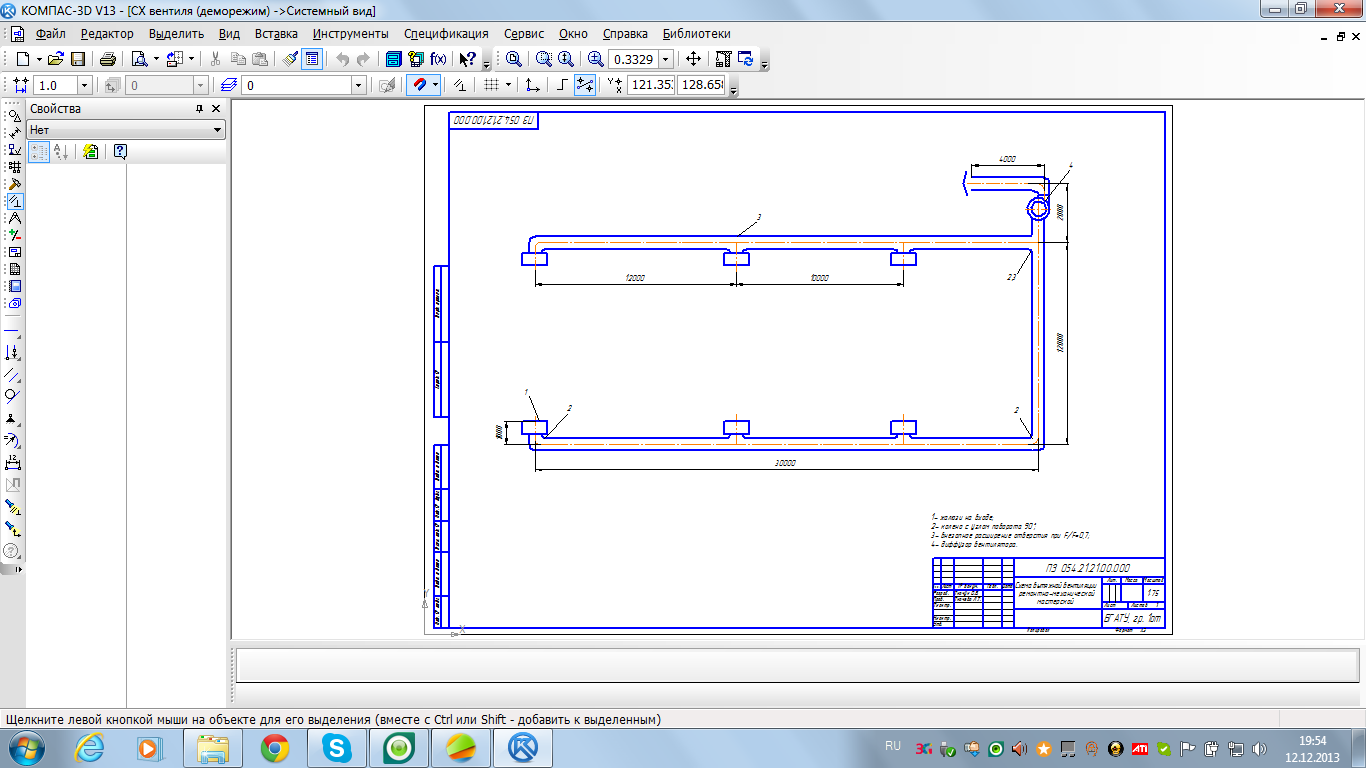Toggle the Properties panel alphabetical sort button

pyautogui.click(x=60, y=152)
